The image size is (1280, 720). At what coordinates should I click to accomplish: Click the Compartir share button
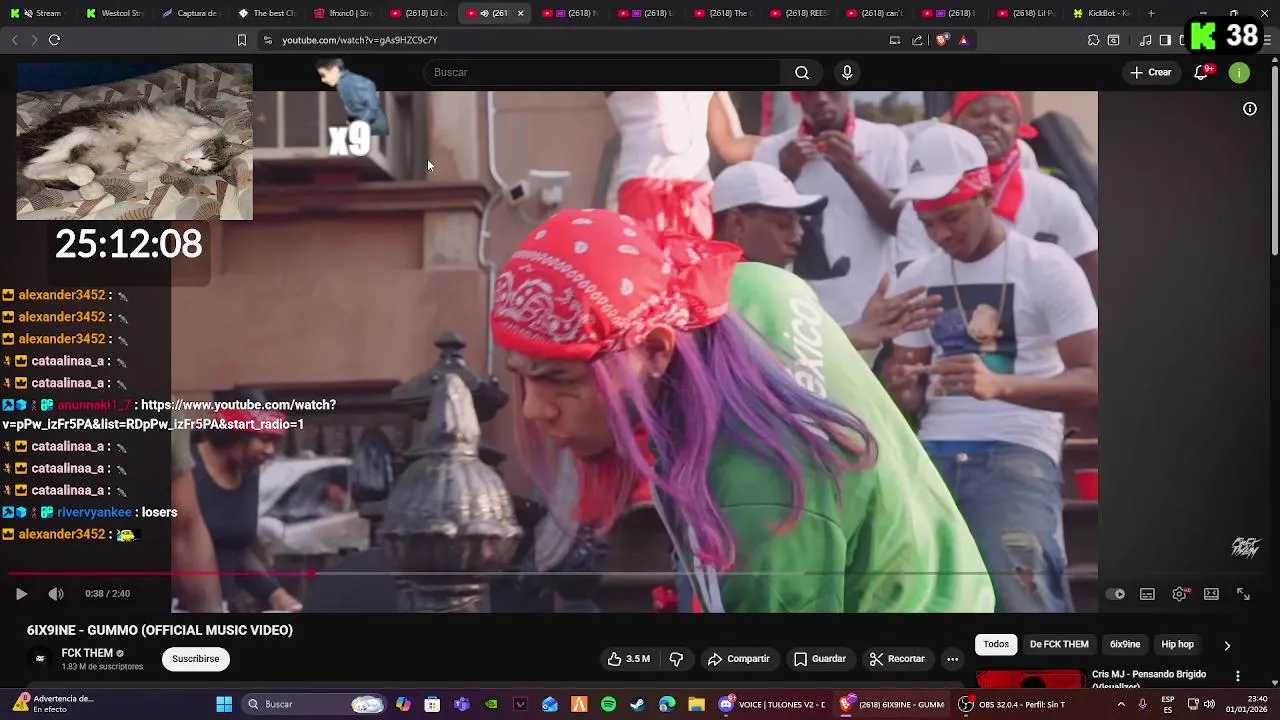(738, 659)
